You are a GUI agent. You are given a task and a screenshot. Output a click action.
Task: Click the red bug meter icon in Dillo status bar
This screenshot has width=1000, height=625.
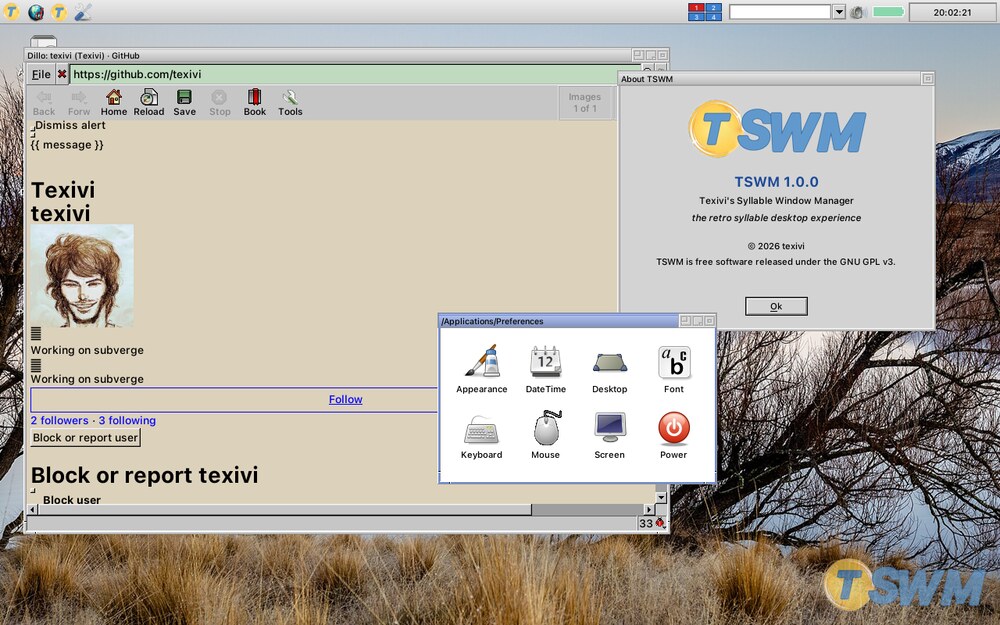[661, 523]
